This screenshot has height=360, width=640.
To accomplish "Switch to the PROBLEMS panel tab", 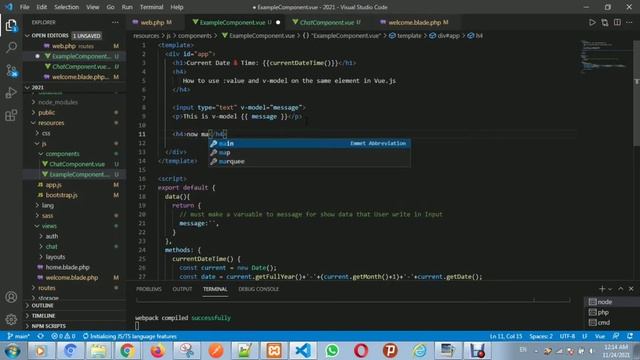I will point(149,289).
